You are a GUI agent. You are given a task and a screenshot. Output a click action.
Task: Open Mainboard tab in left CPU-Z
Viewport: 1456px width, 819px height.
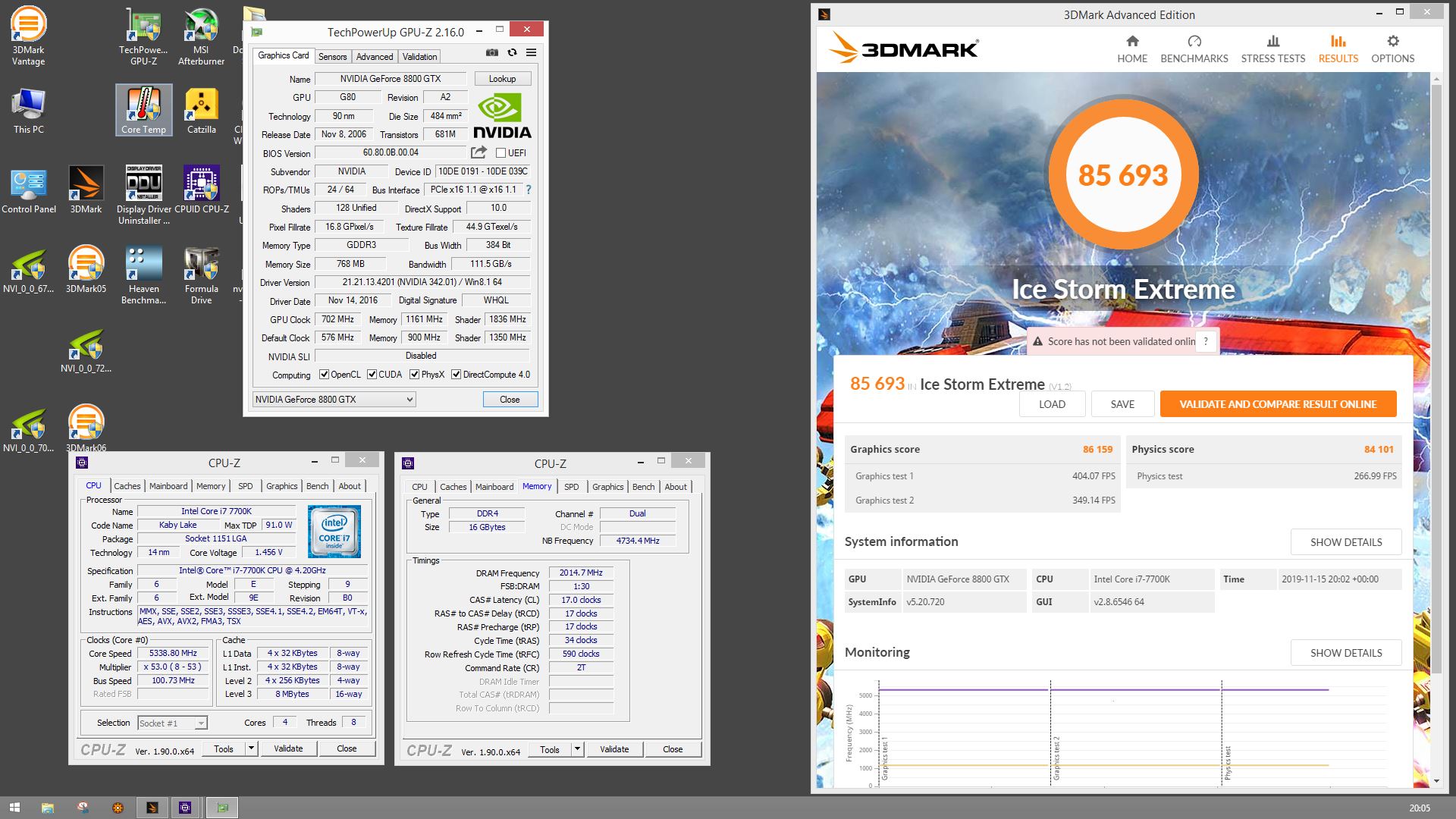point(168,486)
